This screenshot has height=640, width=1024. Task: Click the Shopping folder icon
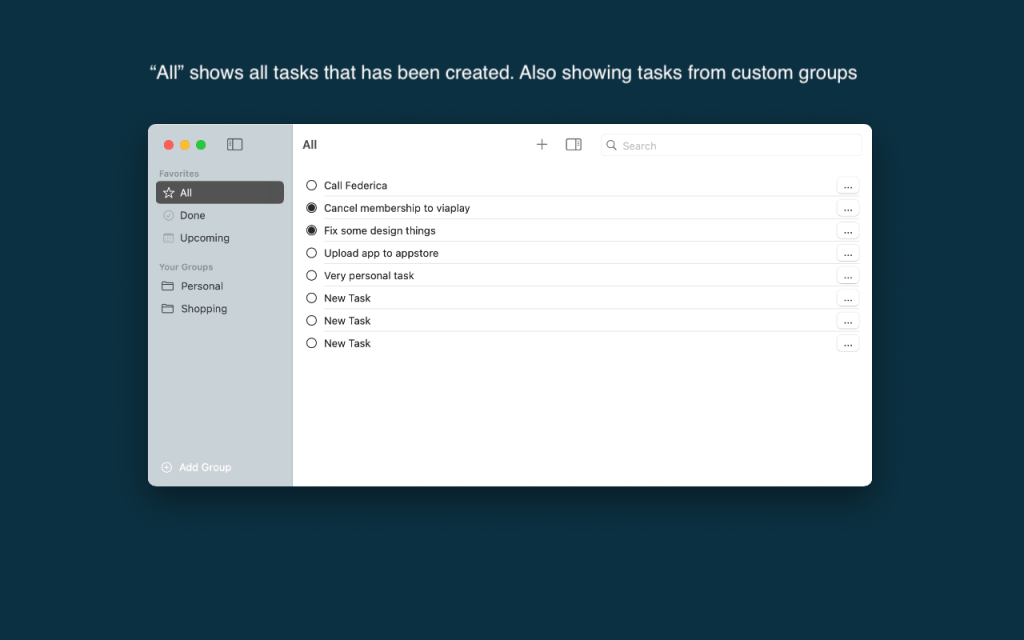tap(168, 309)
